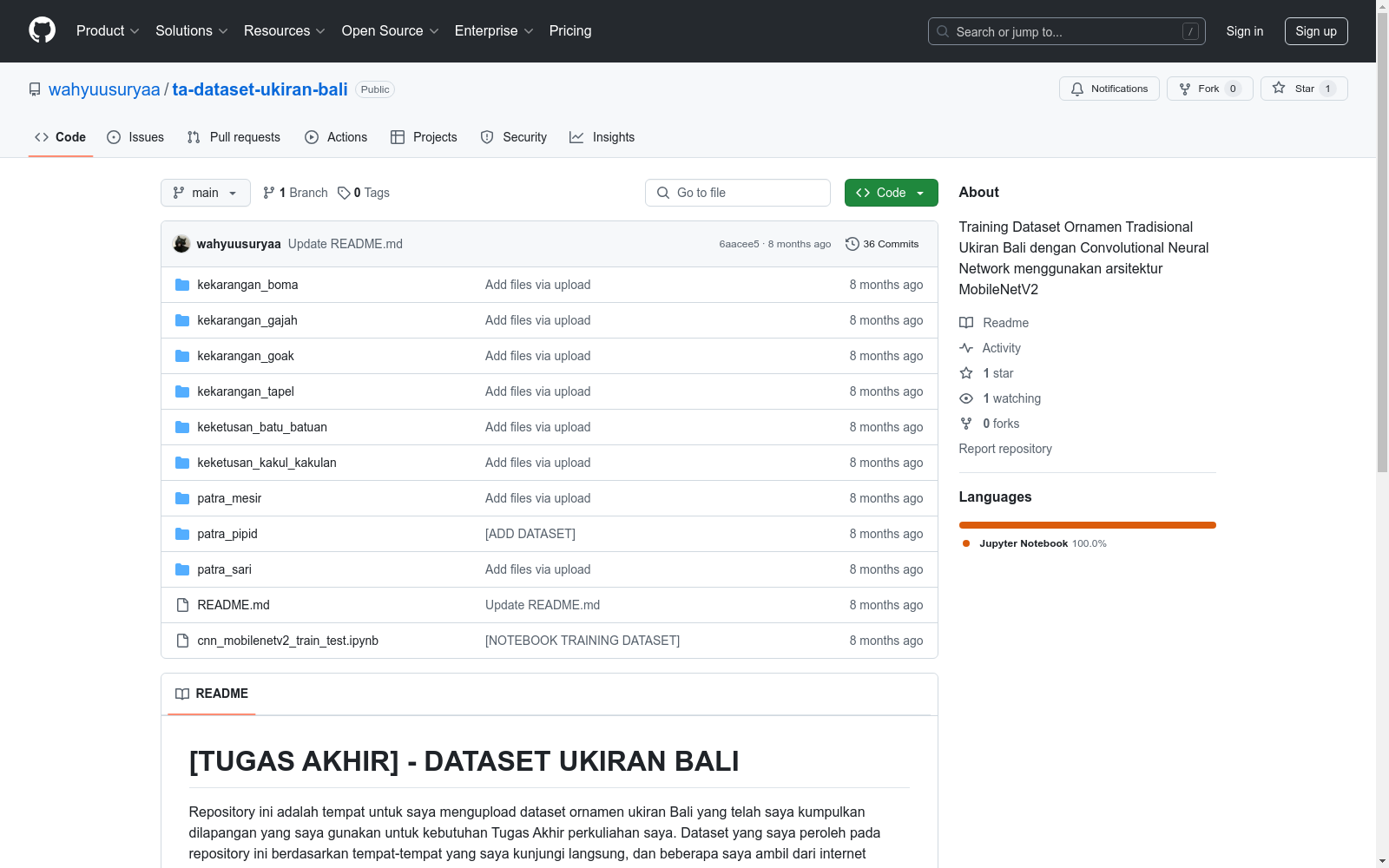This screenshot has height=868, width=1389.
Task: Click the tag icon beside '0 Tags'
Action: click(344, 193)
